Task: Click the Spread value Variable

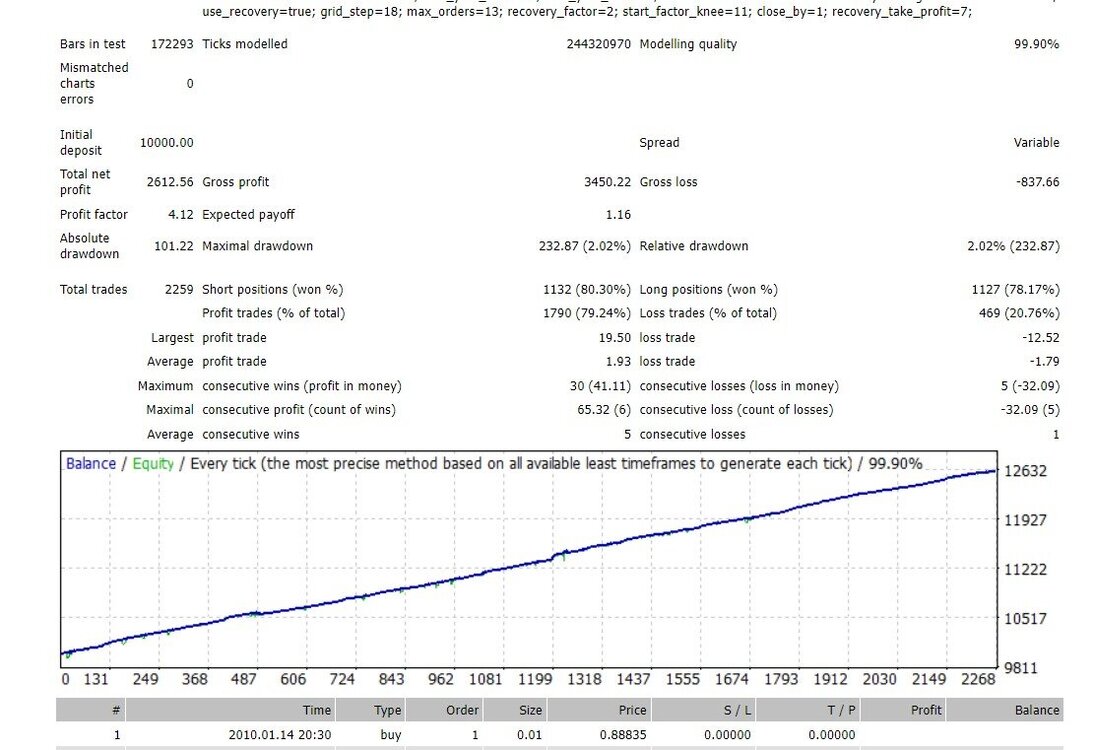Action: tap(1036, 142)
